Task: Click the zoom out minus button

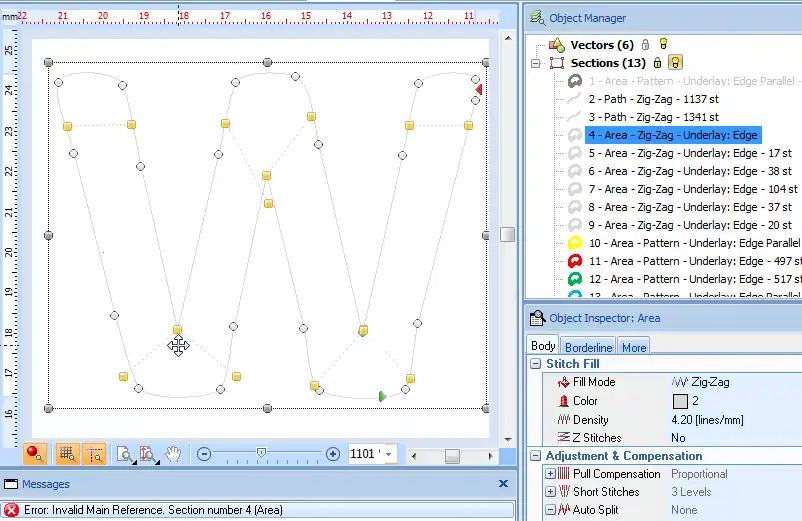Action: coord(204,454)
